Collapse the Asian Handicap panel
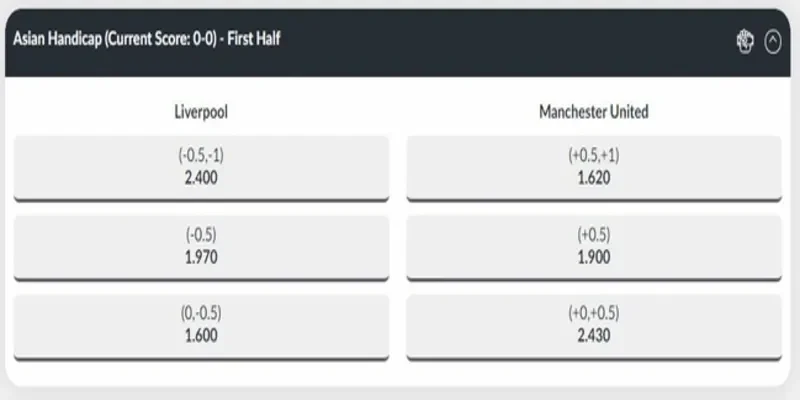The width and height of the screenshot is (800, 400). coord(772,42)
